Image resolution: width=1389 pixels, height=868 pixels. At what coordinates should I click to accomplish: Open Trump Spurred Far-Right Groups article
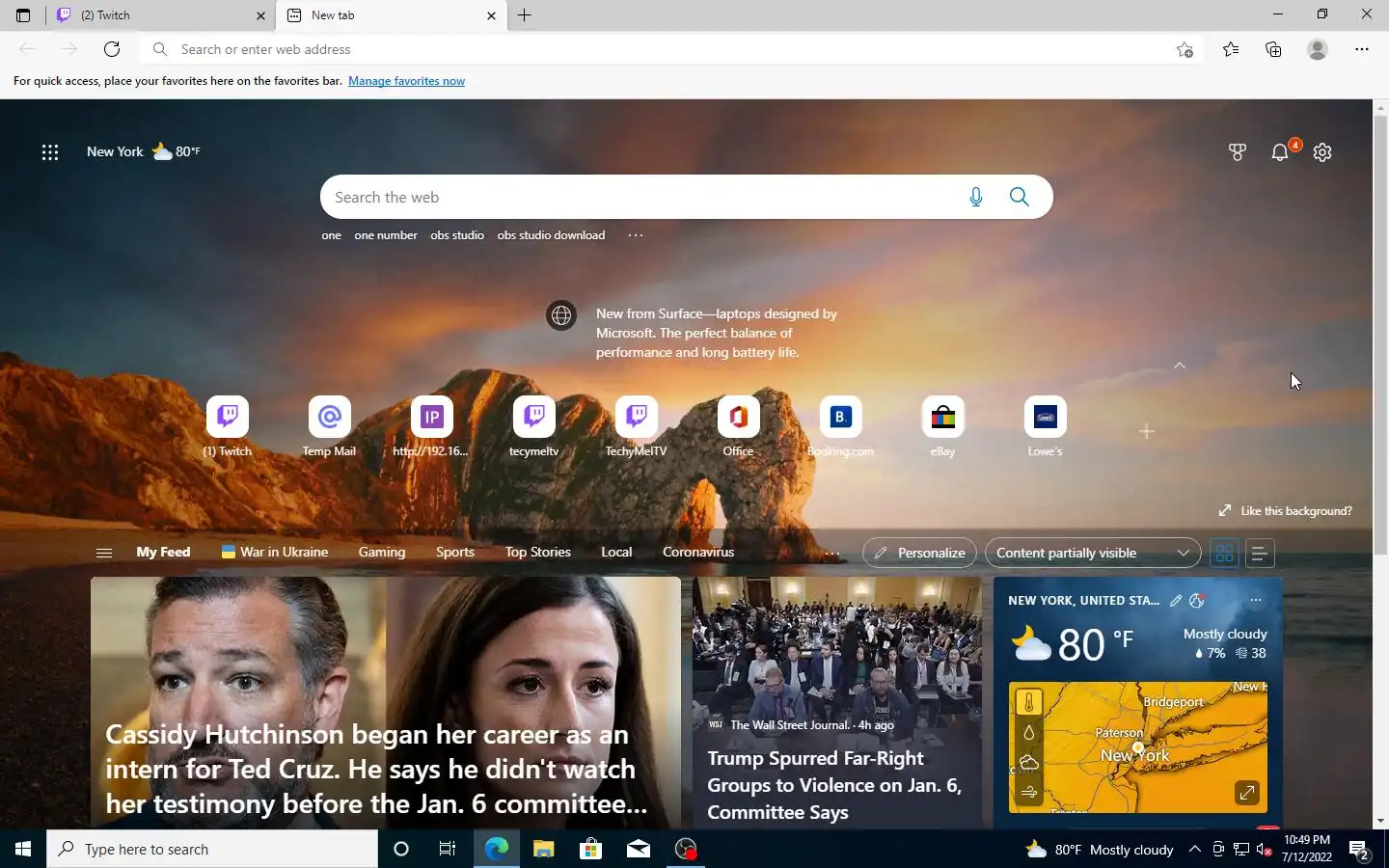[837, 702]
